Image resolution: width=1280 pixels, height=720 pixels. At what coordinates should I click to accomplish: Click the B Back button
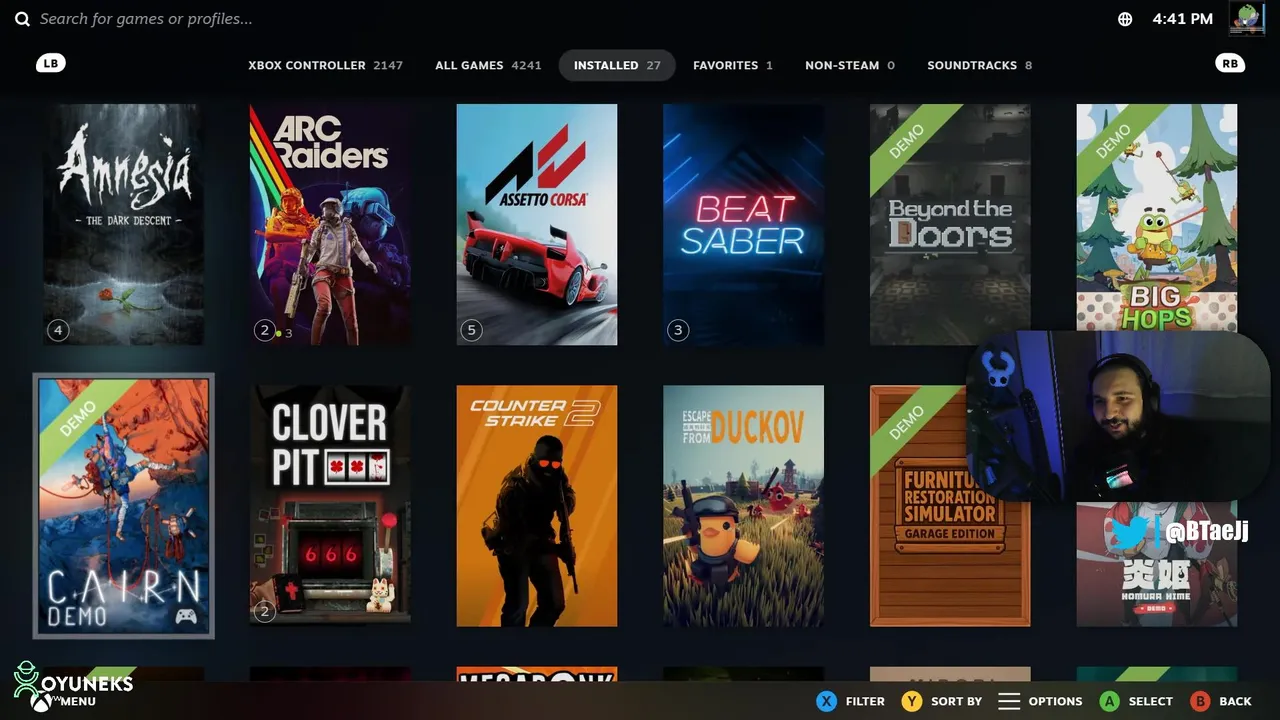point(1221,701)
